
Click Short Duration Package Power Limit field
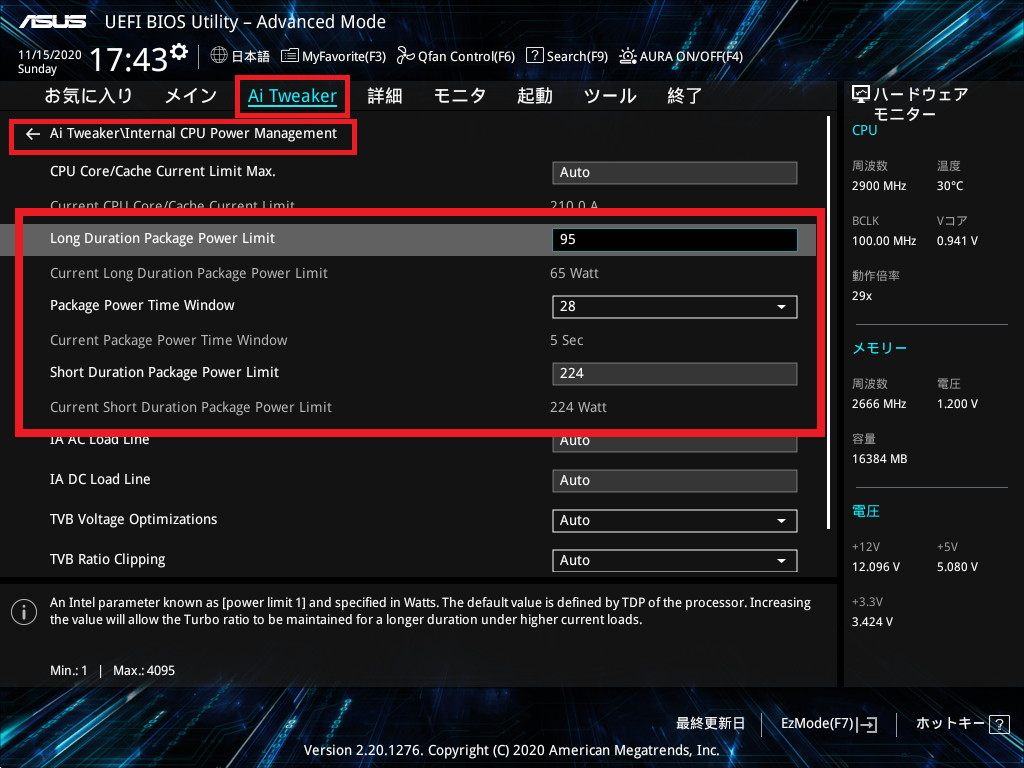pos(675,374)
